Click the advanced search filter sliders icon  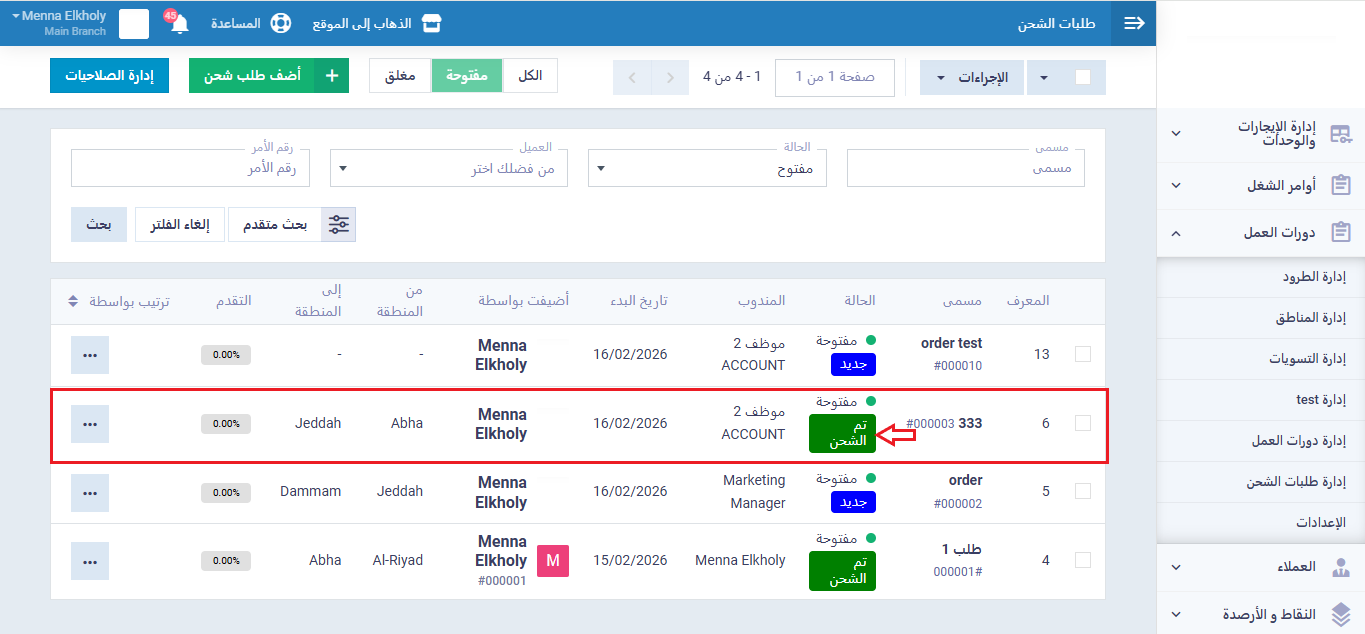339,225
